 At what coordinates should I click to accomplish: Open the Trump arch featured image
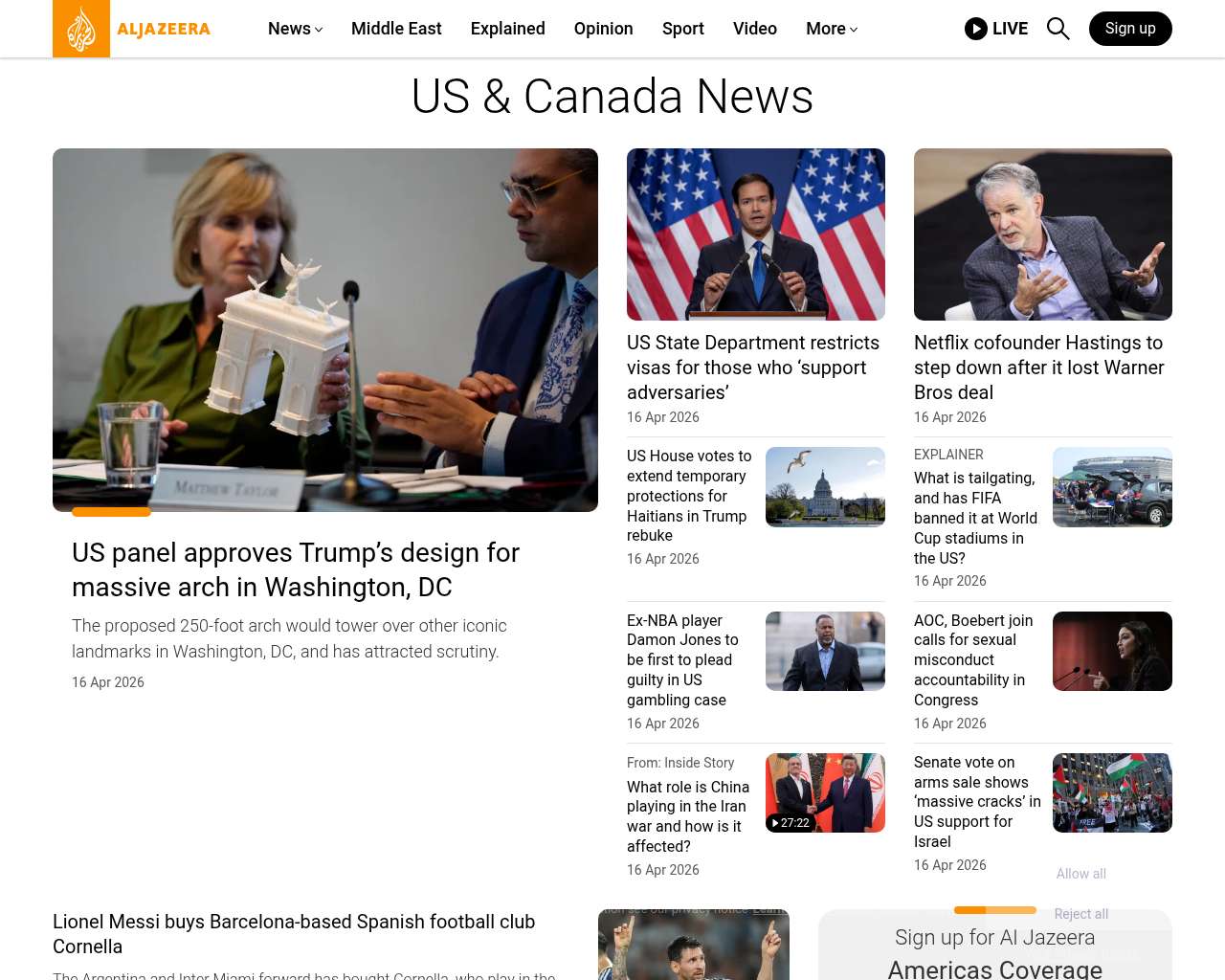coord(325,330)
